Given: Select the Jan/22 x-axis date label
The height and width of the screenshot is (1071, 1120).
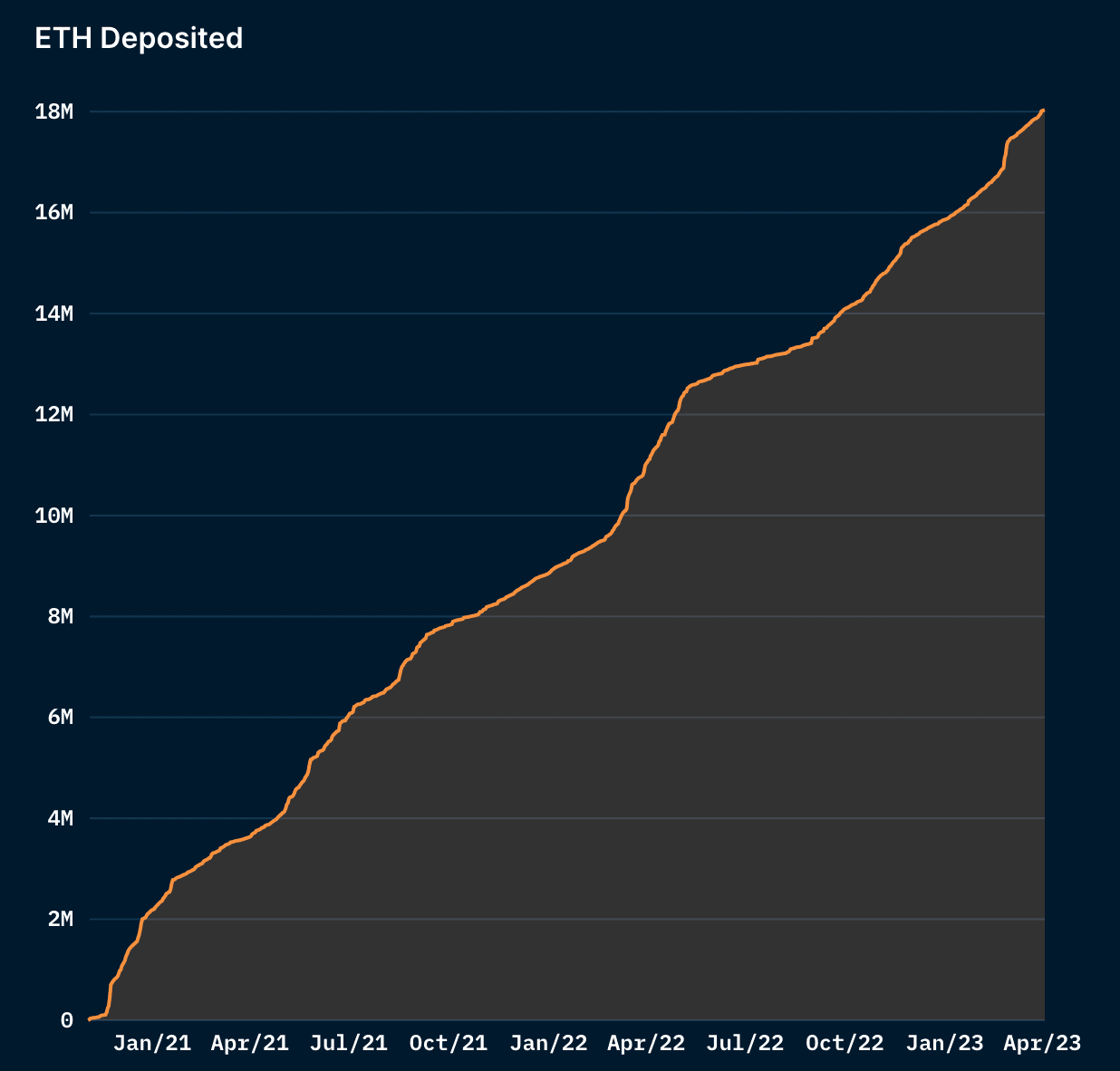Looking at the screenshot, I should tap(548, 1043).
